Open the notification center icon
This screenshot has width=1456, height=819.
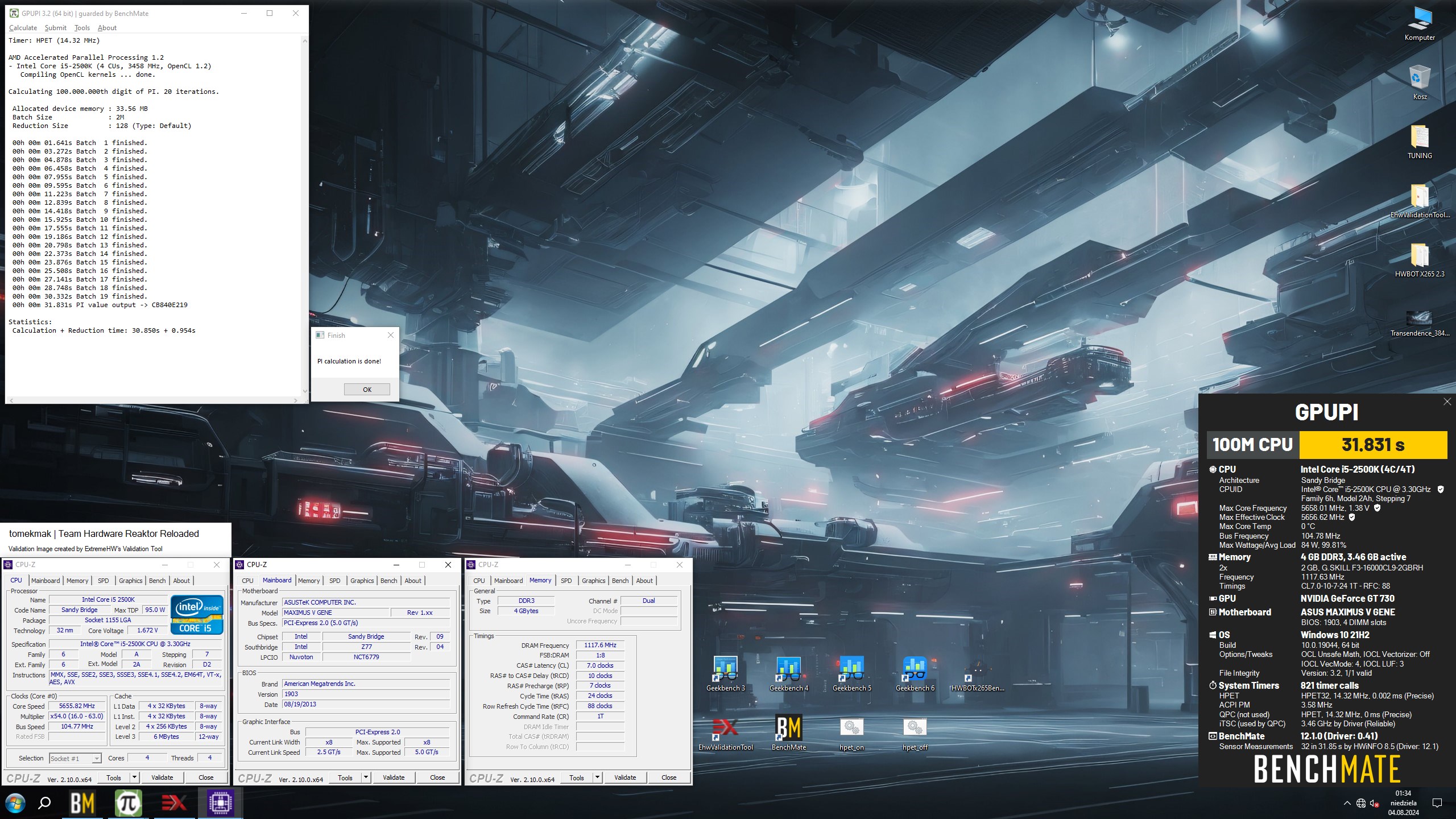[x=1437, y=803]
